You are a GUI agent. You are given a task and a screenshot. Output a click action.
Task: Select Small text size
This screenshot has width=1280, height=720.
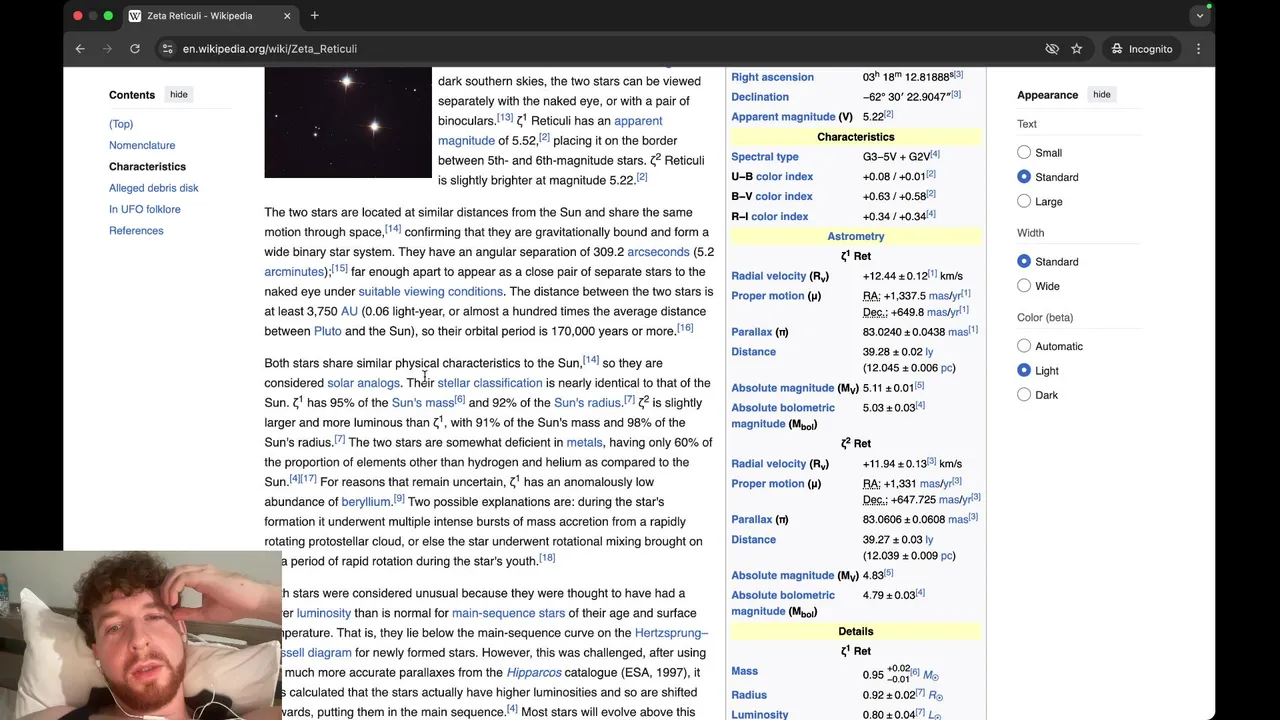click(1024, 152)
